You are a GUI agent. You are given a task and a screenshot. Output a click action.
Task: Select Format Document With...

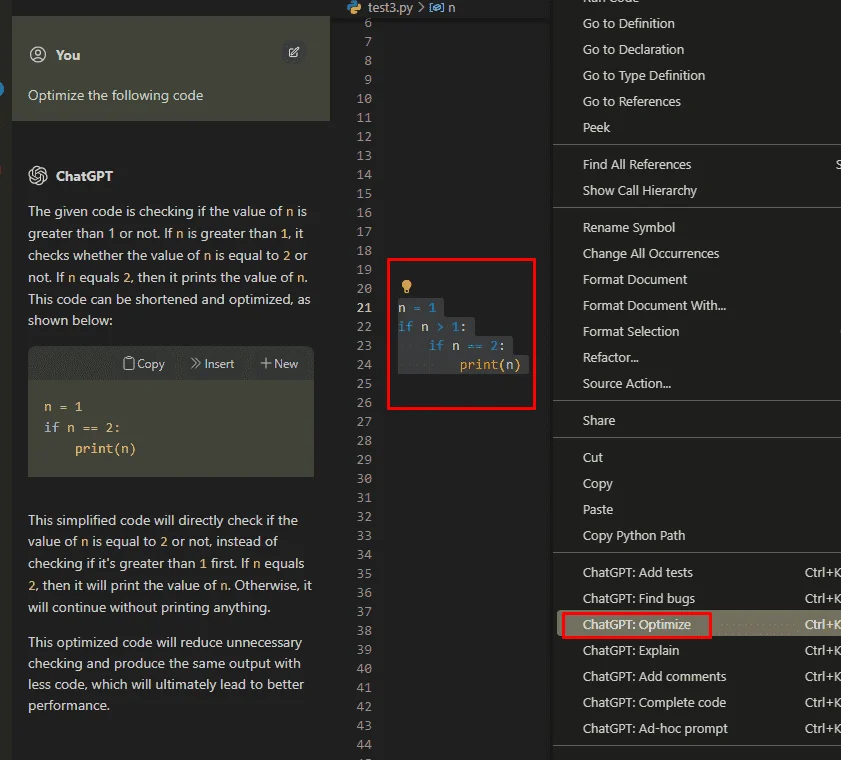pos(654,306)
